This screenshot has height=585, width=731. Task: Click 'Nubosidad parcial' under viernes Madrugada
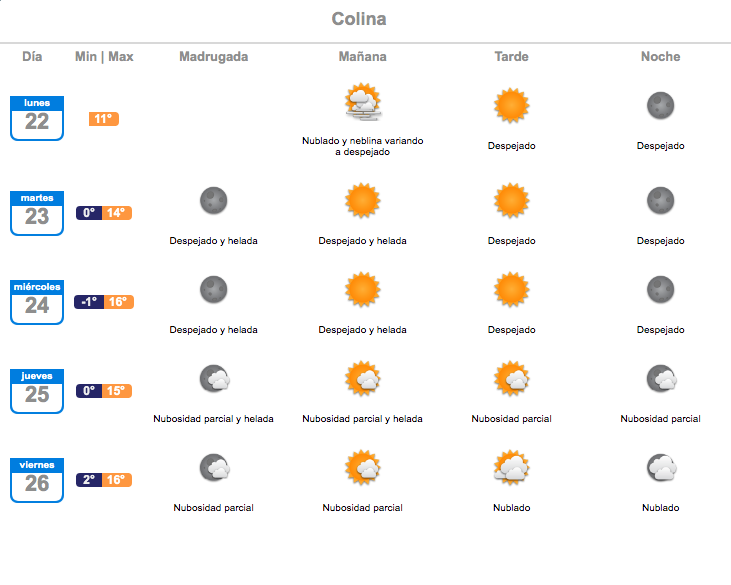(x=214, y=508)
